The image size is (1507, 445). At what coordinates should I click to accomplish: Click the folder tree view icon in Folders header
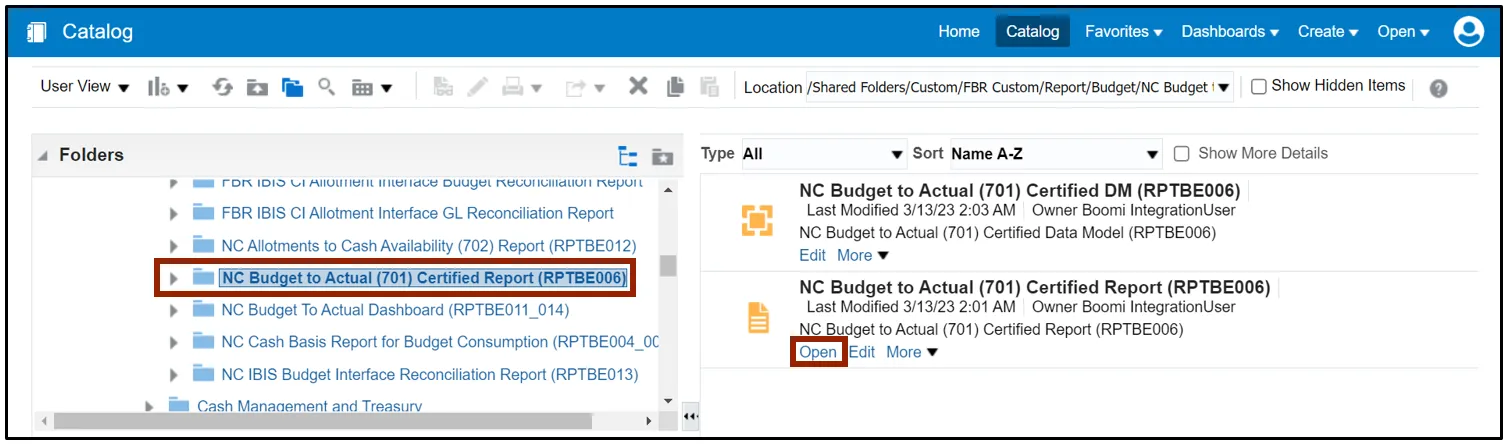click(628, 156)
